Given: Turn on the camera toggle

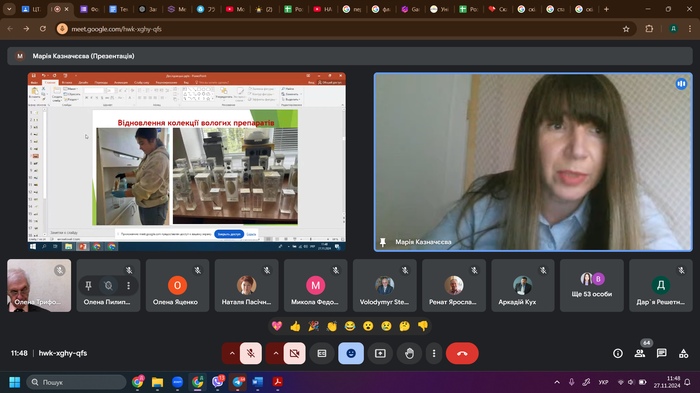Looking at the screenshot, I should [295, 353].
